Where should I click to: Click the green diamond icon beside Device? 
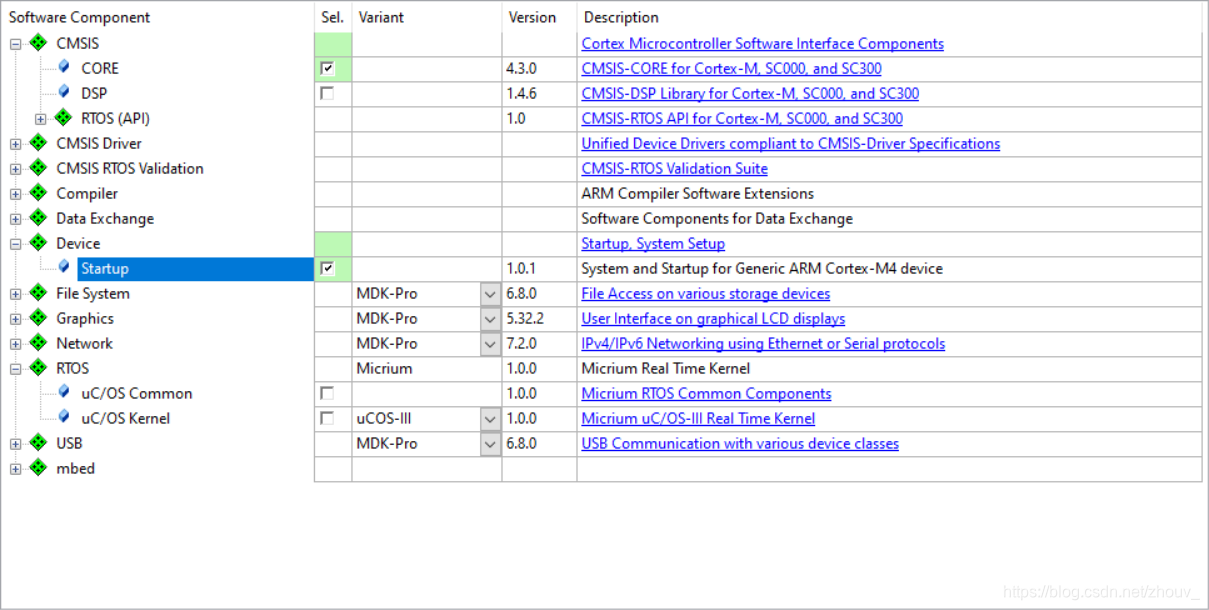click(39, 243)
